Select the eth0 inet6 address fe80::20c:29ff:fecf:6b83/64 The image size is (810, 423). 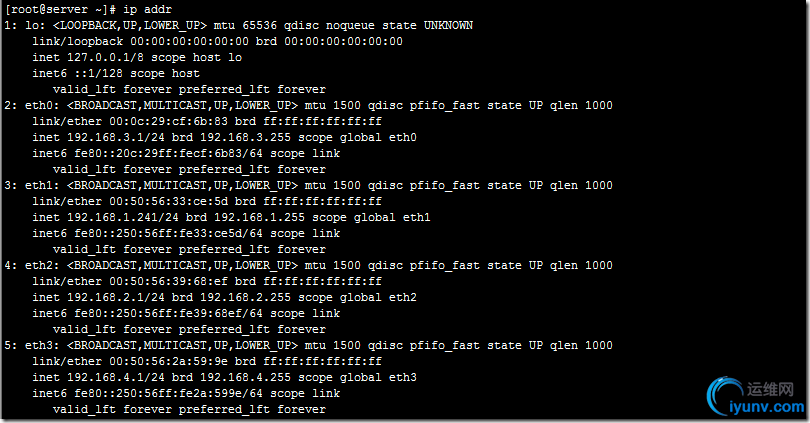[x=168, y=153]
